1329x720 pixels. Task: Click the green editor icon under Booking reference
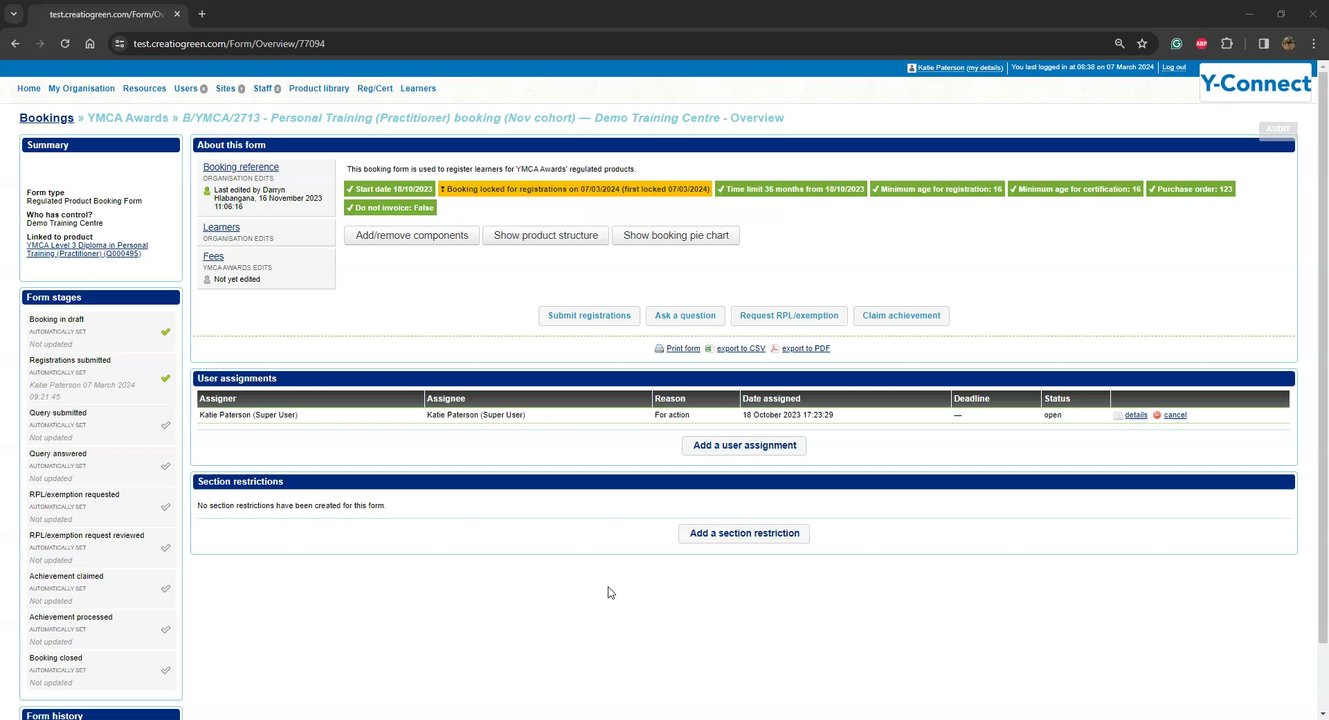coord(207,190)
